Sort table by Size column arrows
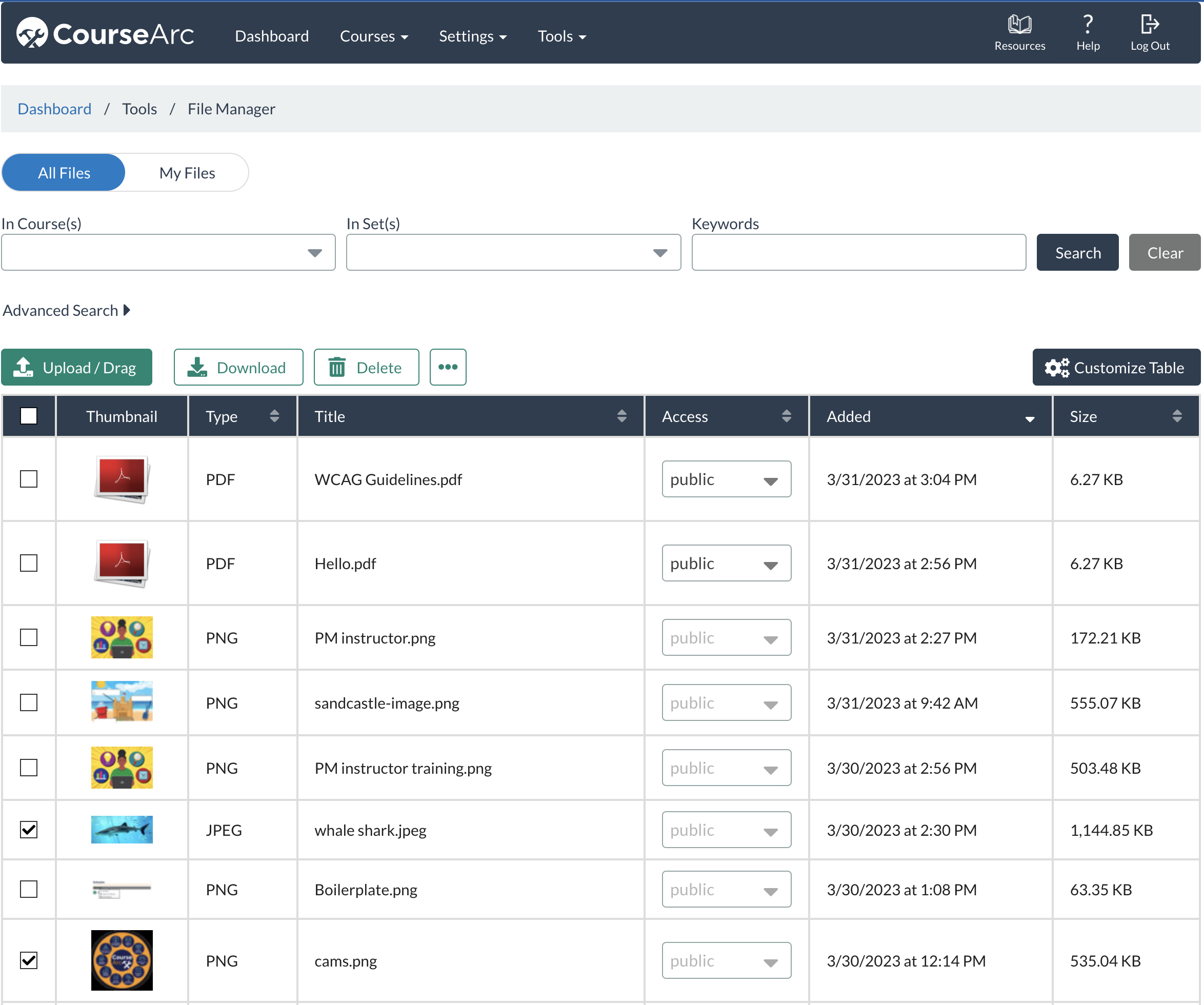 [1176, 416]
